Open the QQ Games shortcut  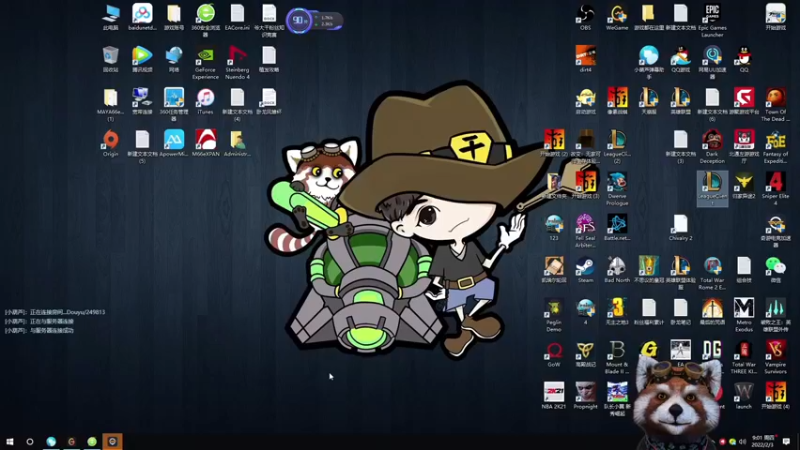(x=680, y=59)
